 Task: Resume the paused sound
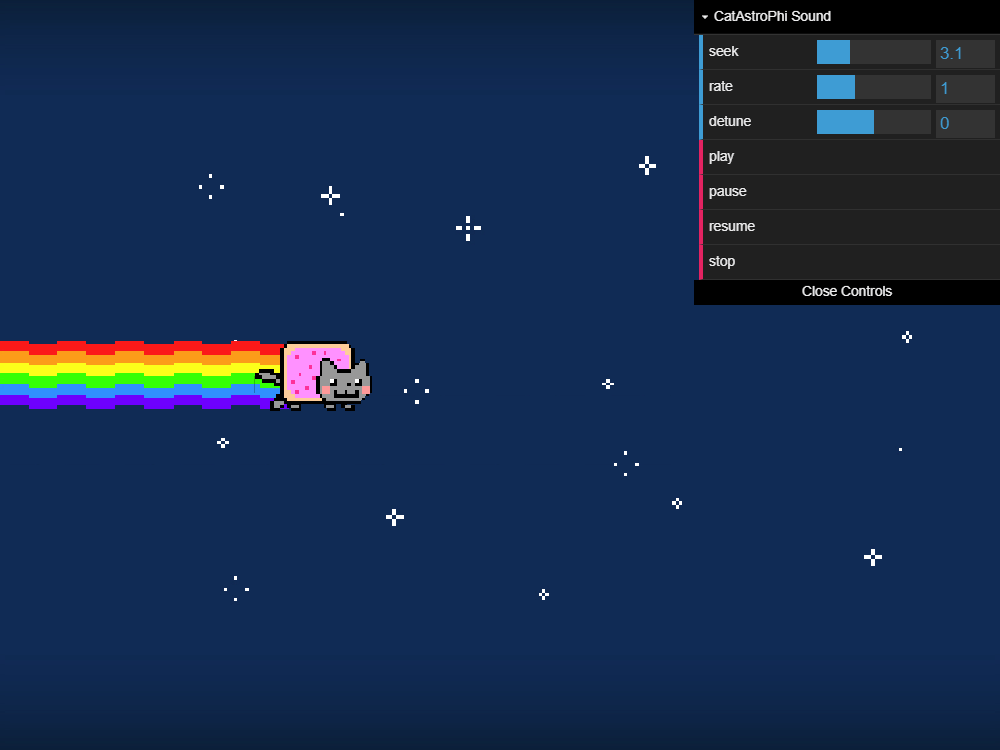(x=732, y=227)
